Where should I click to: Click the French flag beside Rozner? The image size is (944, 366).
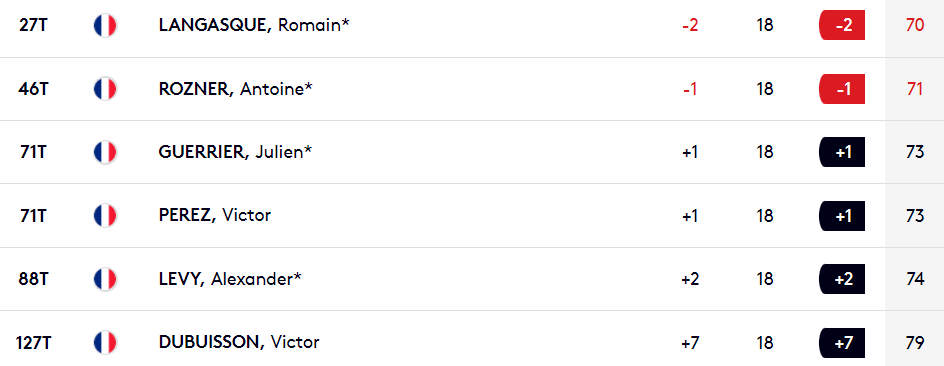[105, 89]
